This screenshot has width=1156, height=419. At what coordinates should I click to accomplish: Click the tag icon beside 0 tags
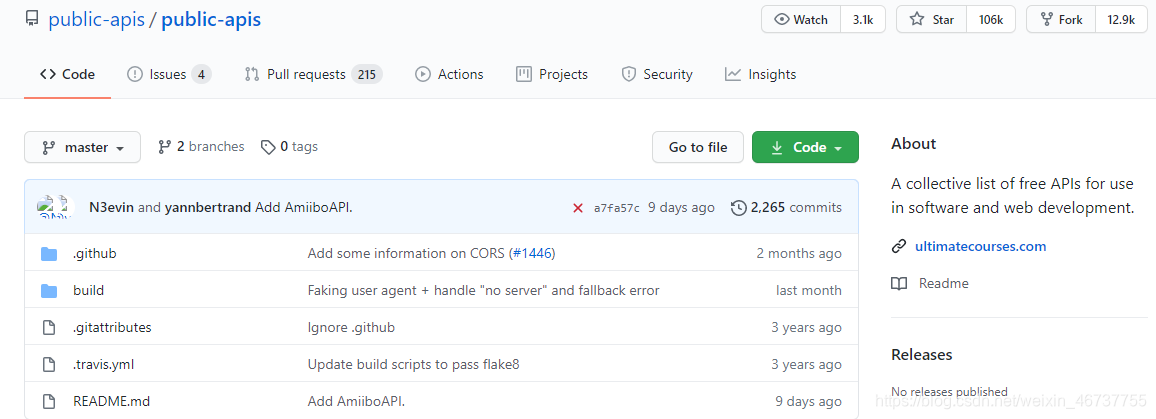point(268,148)
